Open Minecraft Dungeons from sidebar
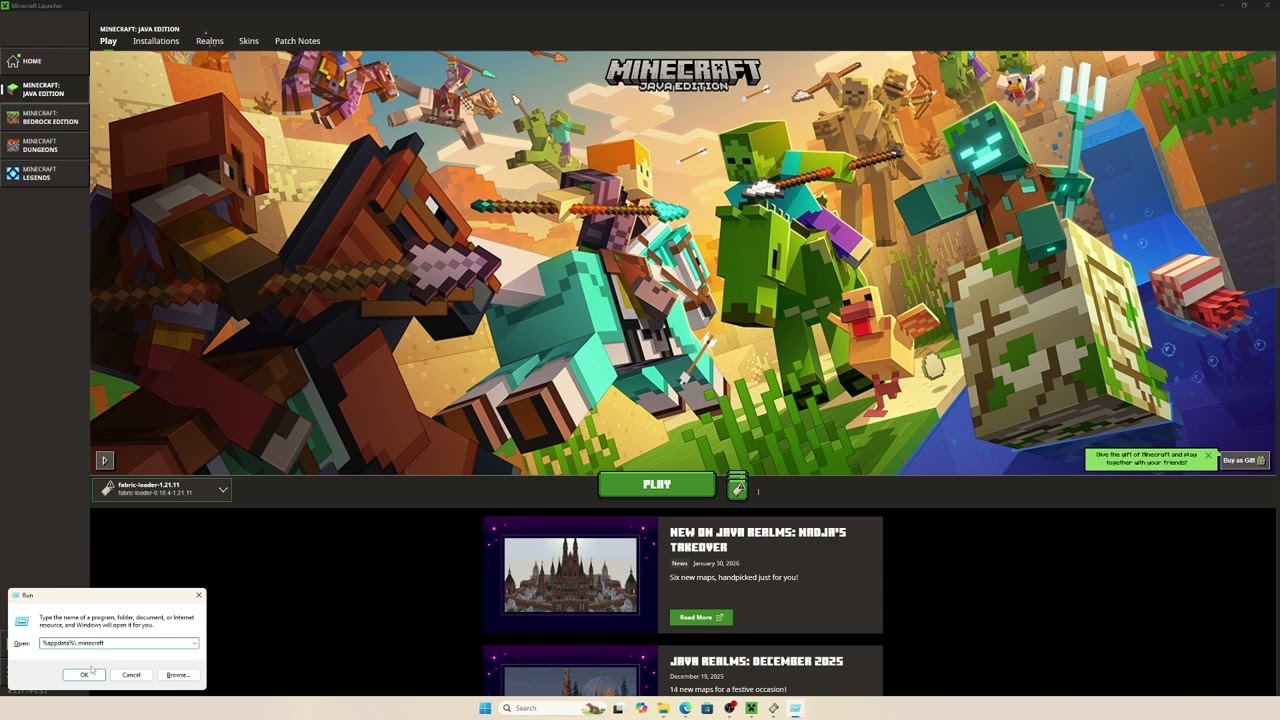This screenshot has width=1280, height=720. [44, 145]
